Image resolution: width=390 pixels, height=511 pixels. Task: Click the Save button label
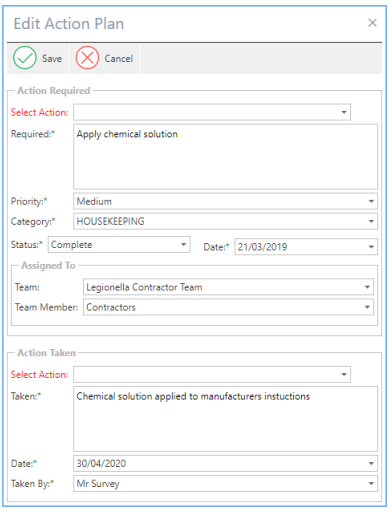pos(52,59)
